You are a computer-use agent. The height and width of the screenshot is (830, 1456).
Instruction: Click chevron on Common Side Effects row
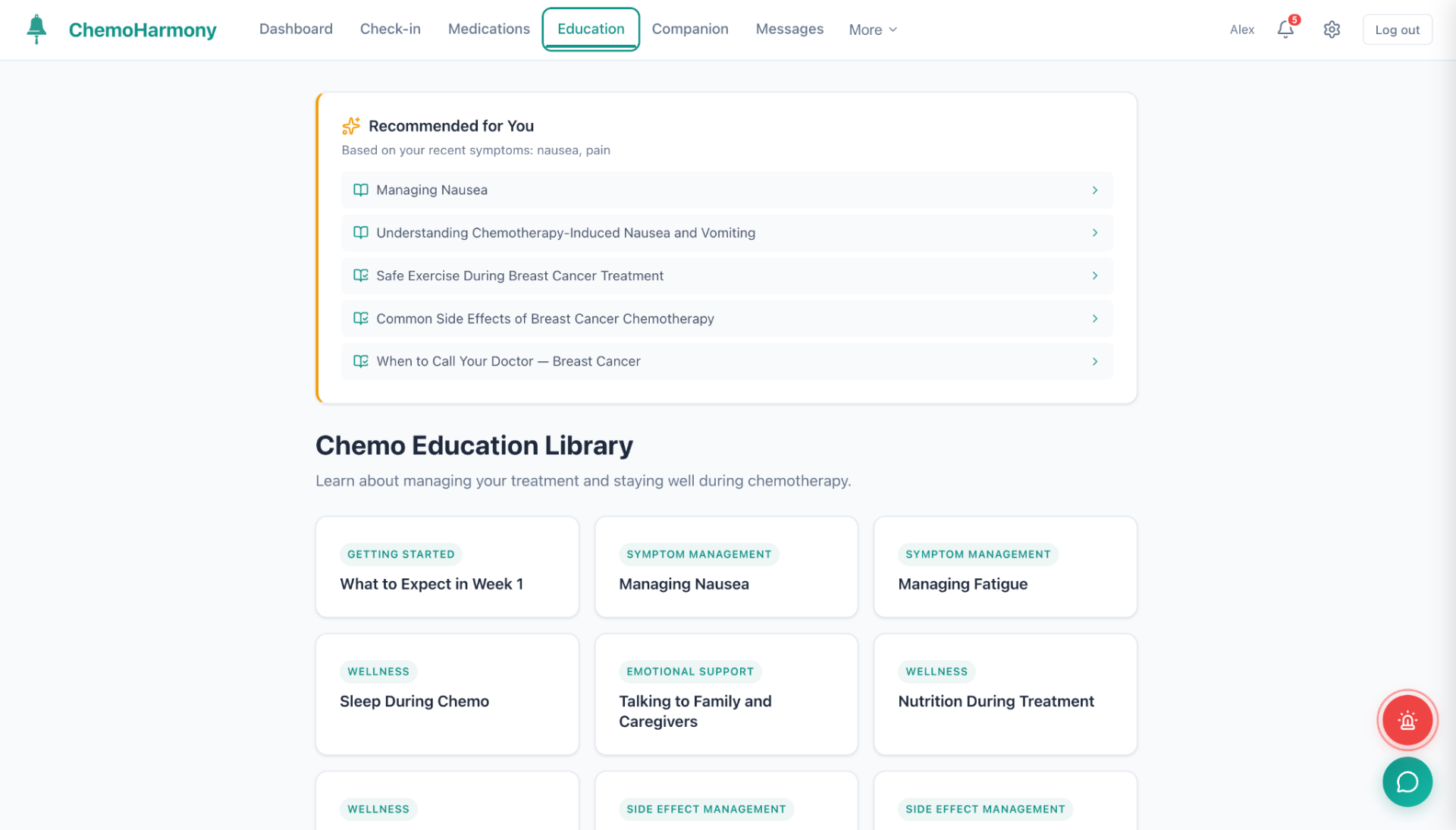coord(1094,319)
